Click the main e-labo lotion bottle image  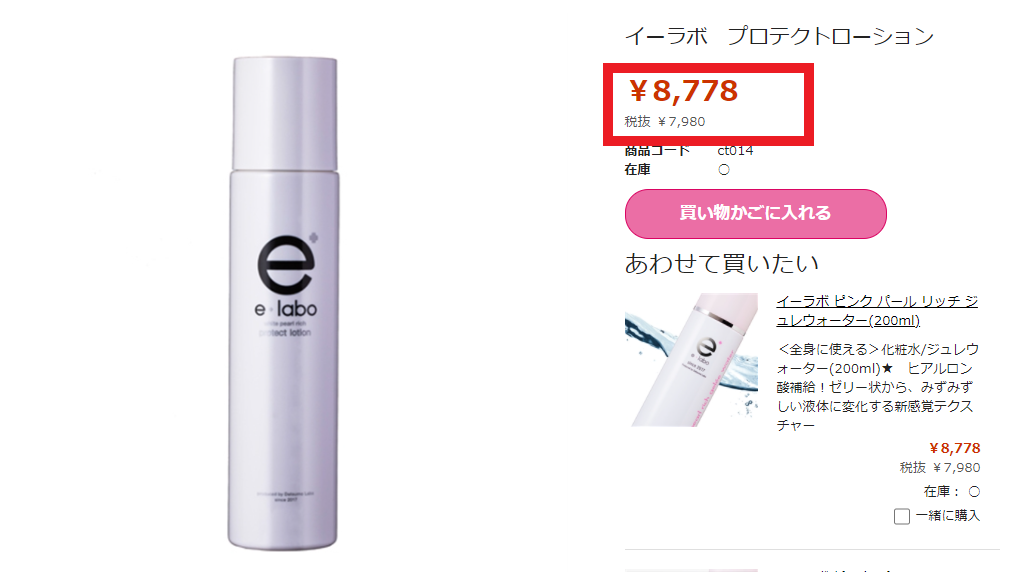[x=284, y=303]
